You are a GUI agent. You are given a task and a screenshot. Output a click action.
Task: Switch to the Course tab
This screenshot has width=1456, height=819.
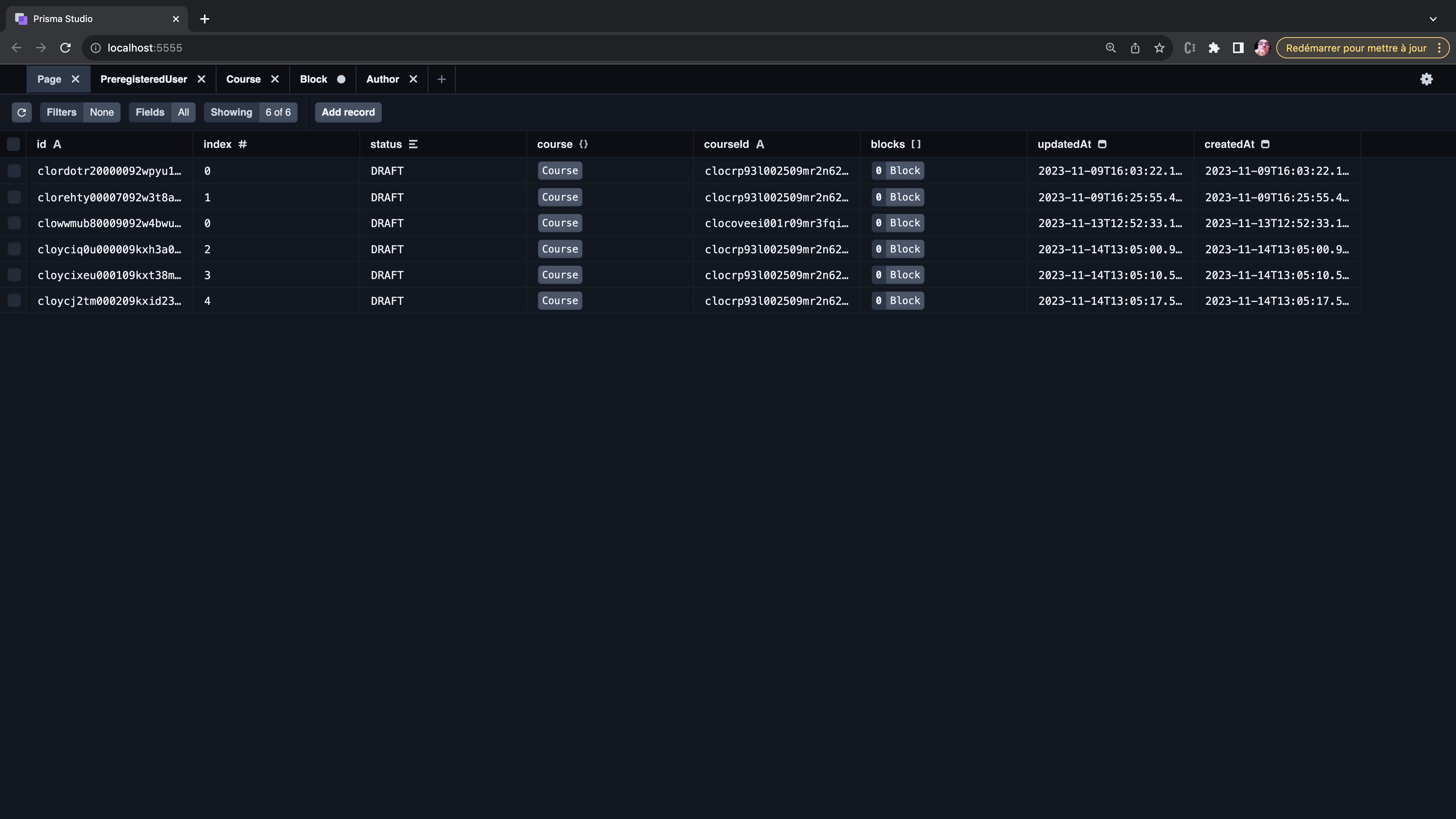243,79
